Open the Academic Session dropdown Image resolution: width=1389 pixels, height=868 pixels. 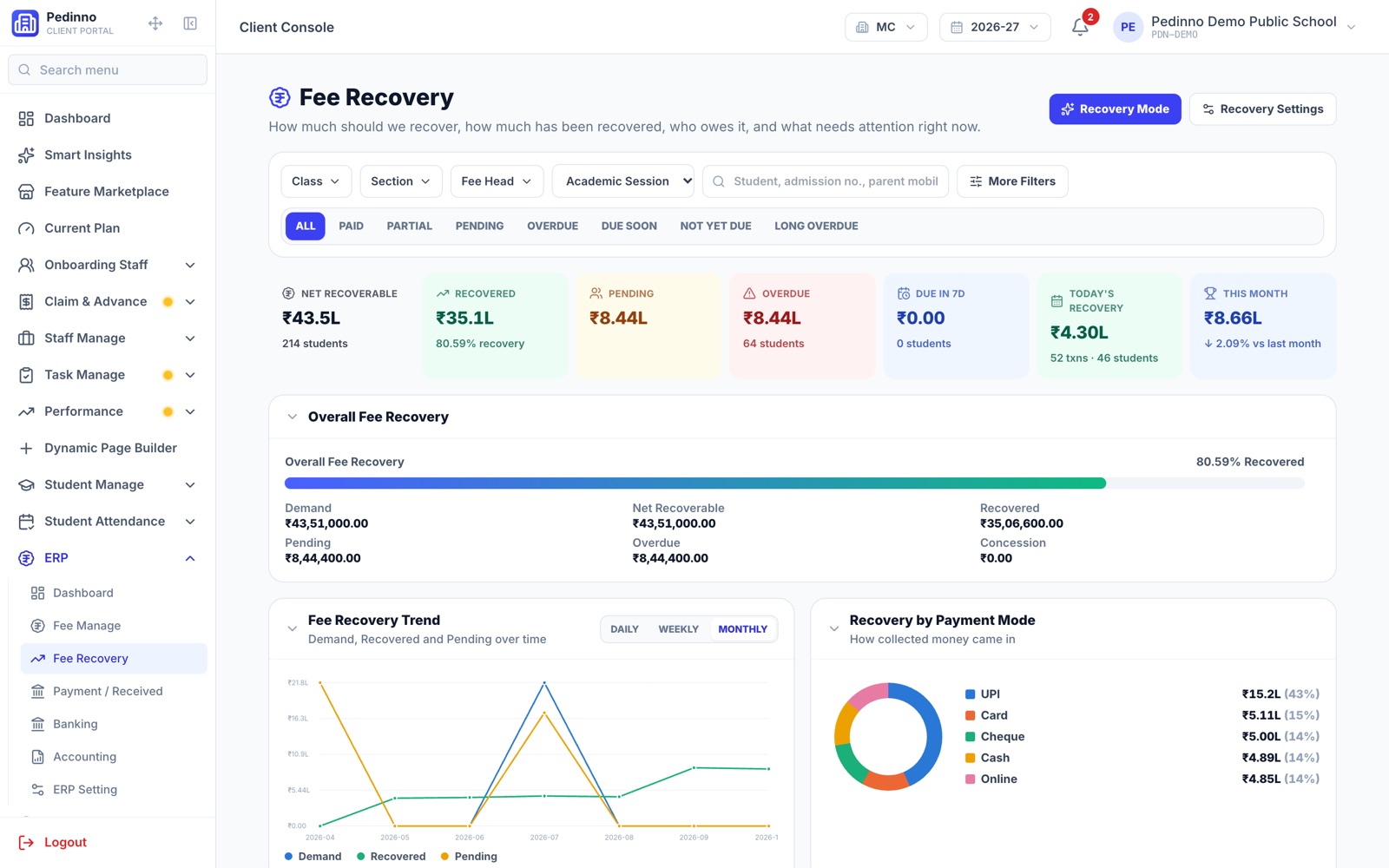pos(623,181)
